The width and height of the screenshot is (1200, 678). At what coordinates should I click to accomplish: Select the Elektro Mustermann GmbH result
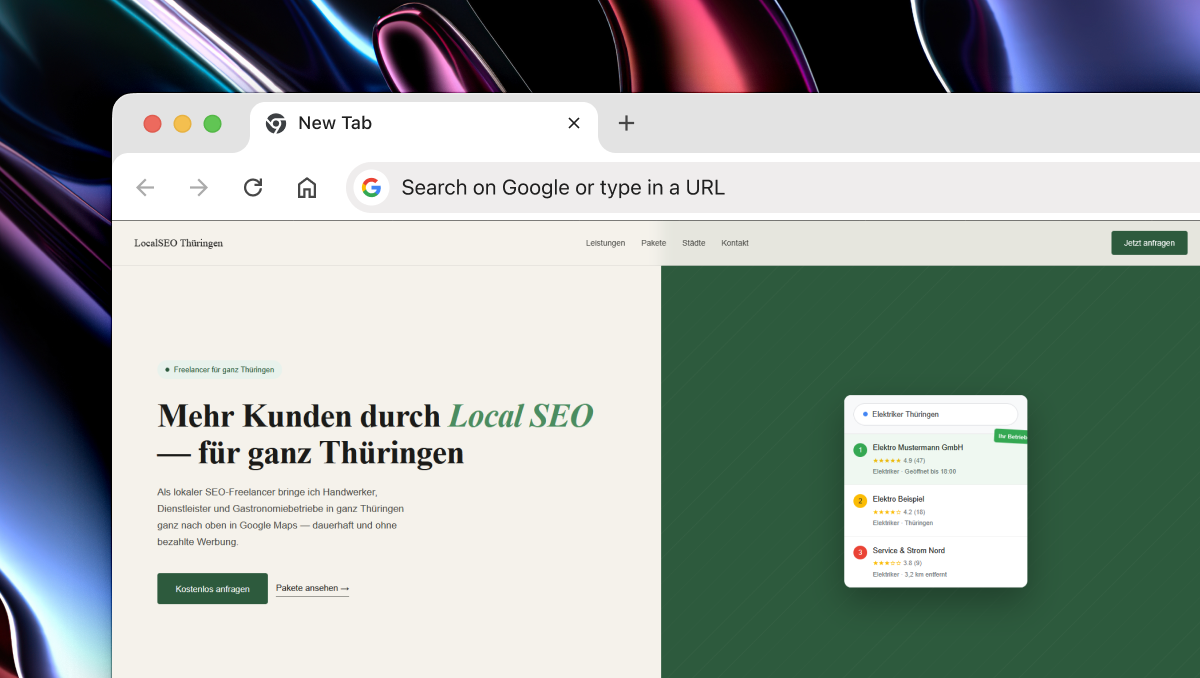point(935,459)
